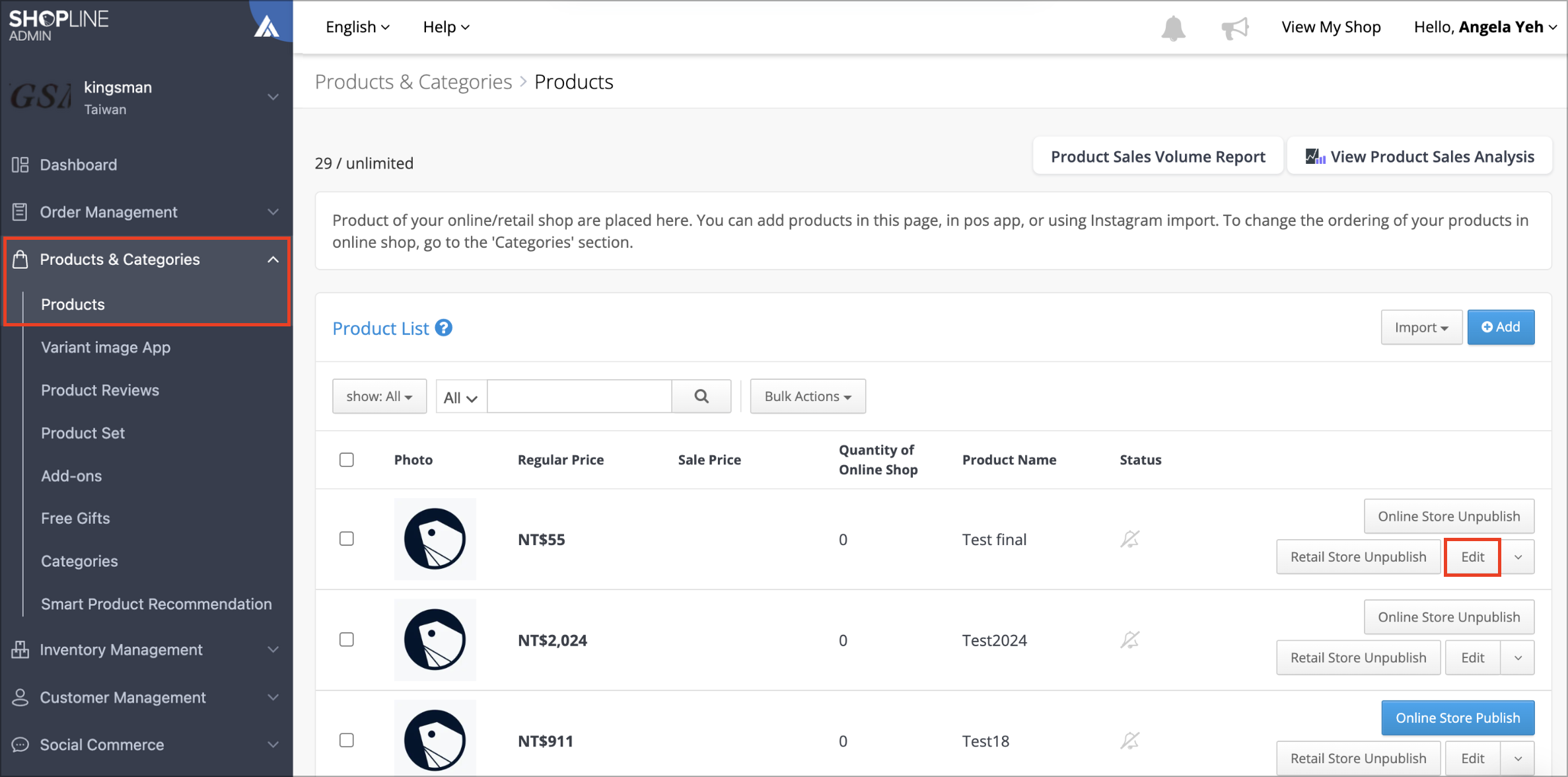Viewport: 1568px width, 777px height.
Task: Open the announcements megaphone icon
Action: 1234,28
